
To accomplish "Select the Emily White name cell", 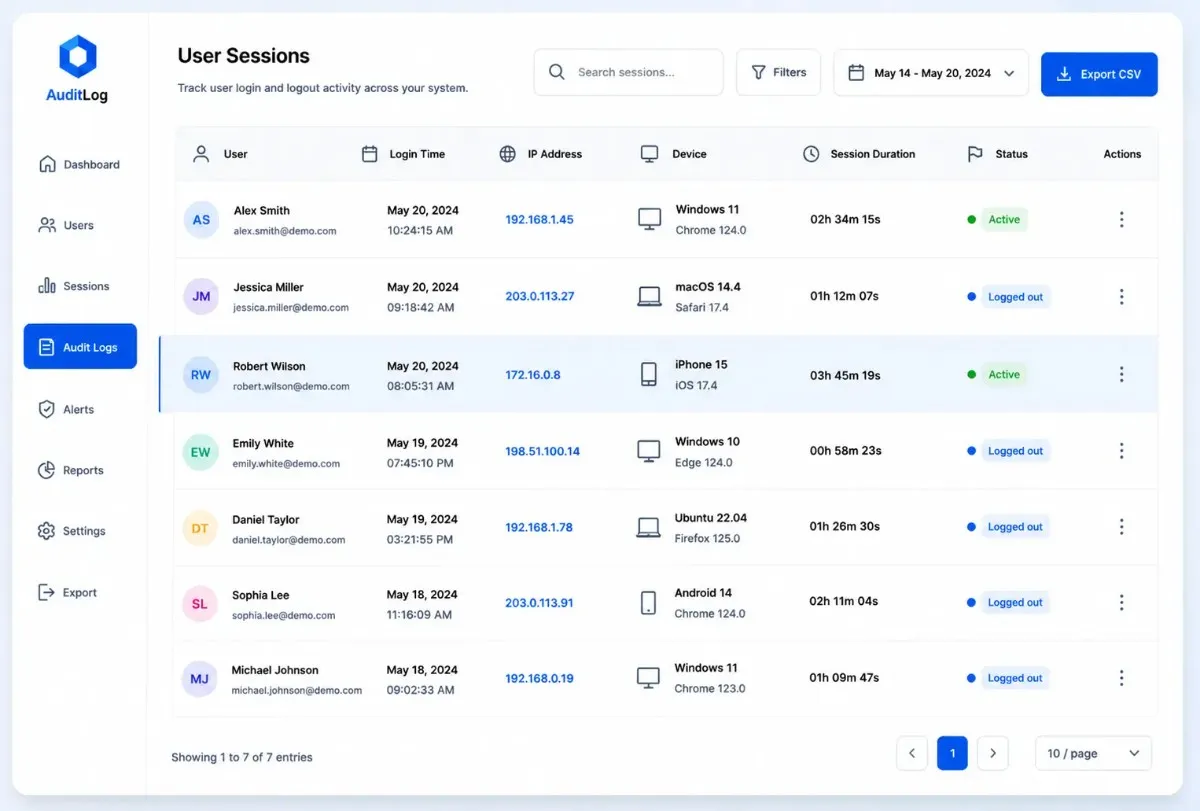I will [x=263, y=443].
